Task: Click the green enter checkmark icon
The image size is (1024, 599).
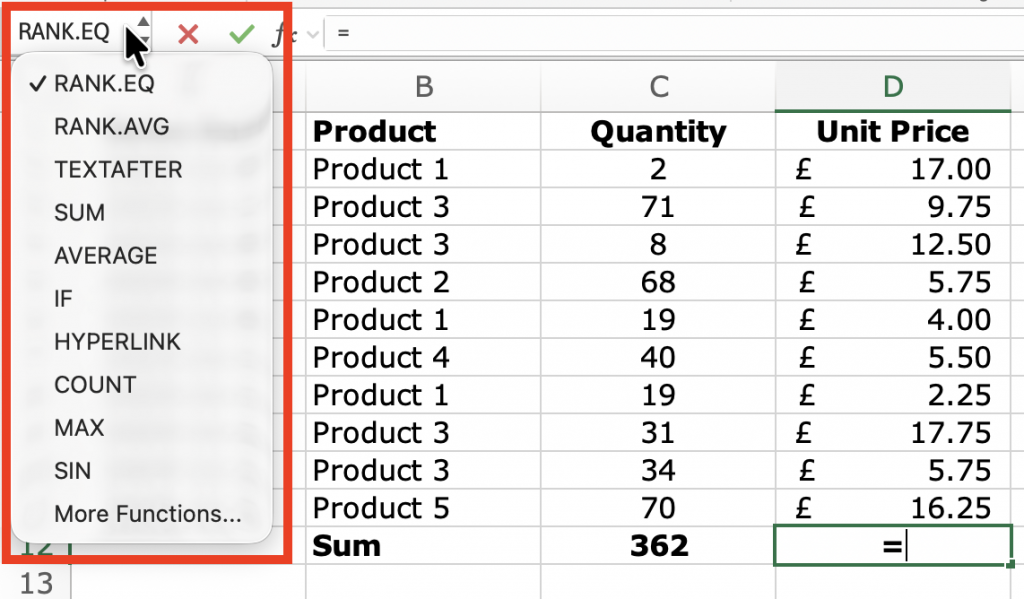Action: (x=241, y=34)
